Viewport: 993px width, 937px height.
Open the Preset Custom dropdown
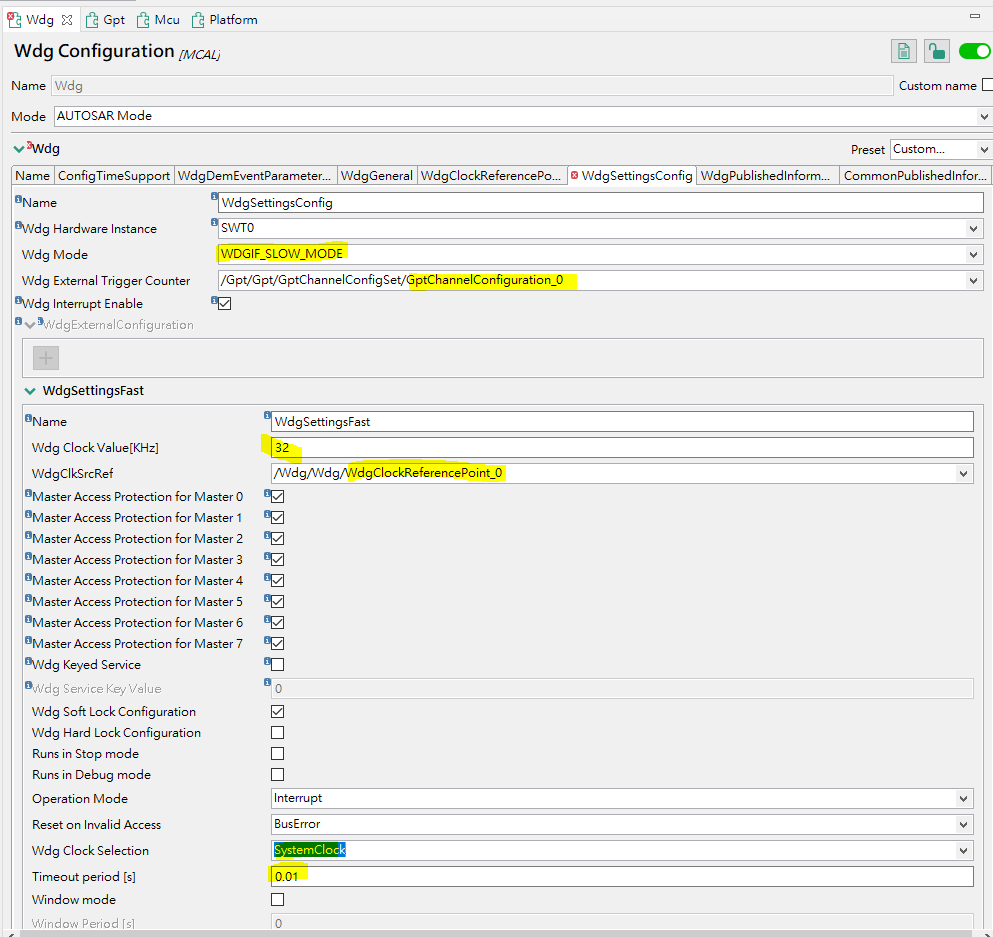pyautogui.click(x=984, y=149)
